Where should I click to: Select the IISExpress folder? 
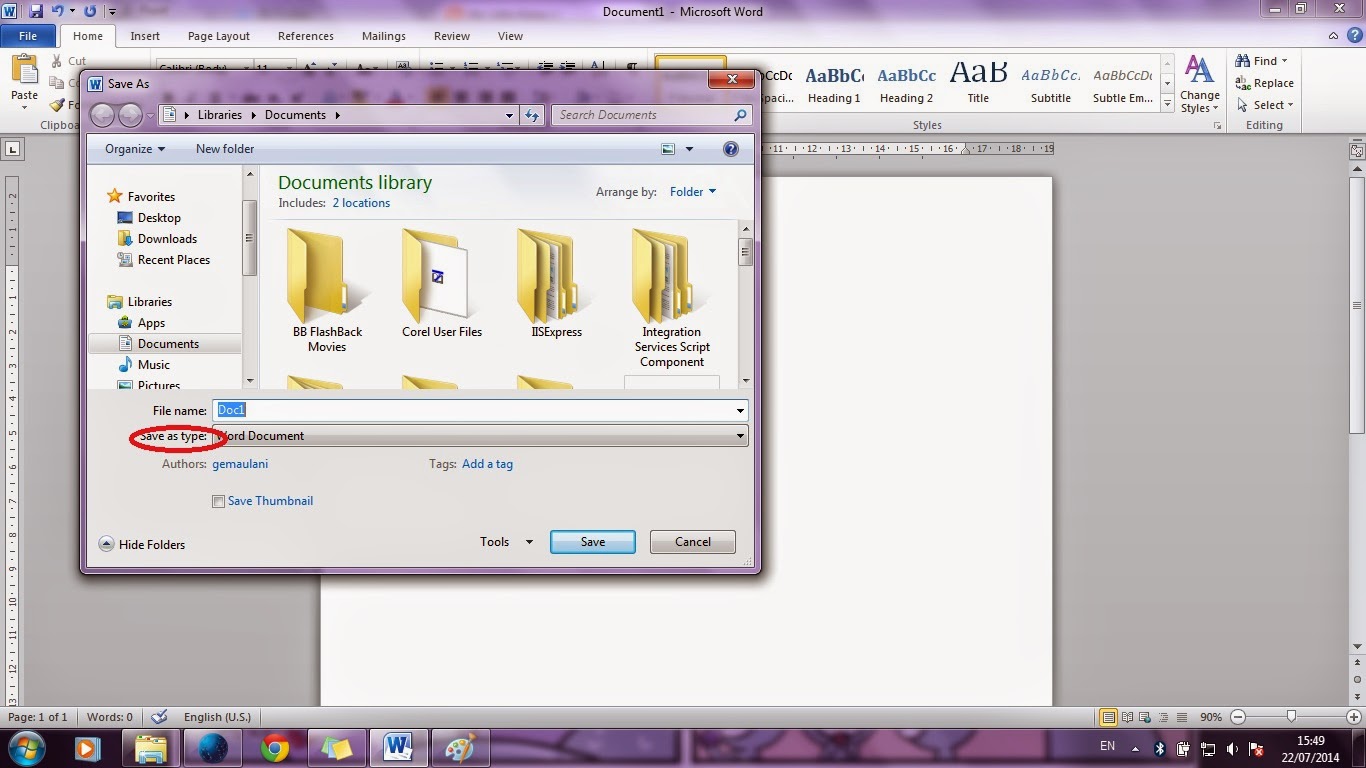(557, 283)
